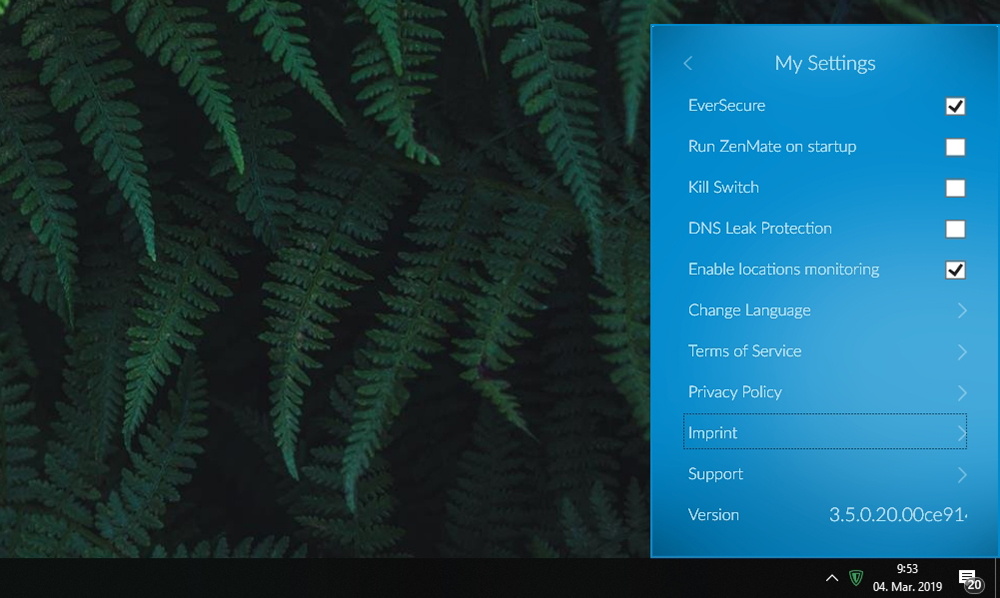This screenshot has width=1000, height=598.
Task: Click the My Settings panel title
Action: point(825,63)
